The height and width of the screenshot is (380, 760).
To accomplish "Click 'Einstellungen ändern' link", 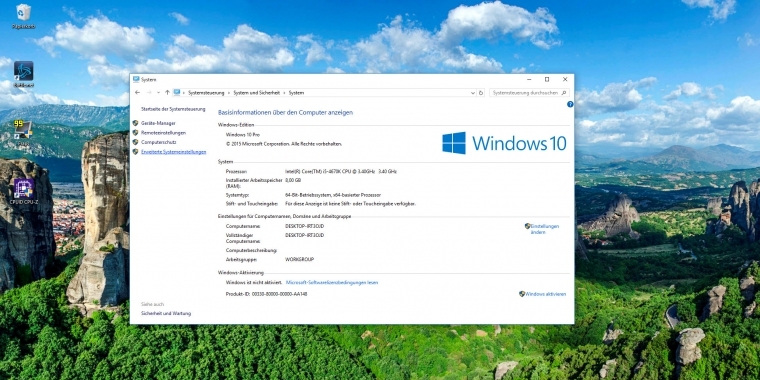I will point(545,229).
